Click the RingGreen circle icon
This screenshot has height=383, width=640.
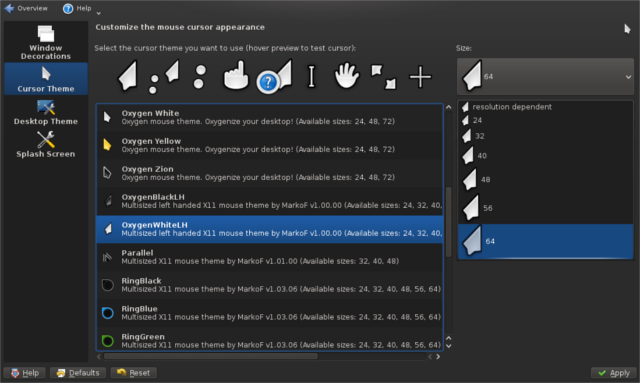pyautogui.click(x=108, y=341)
